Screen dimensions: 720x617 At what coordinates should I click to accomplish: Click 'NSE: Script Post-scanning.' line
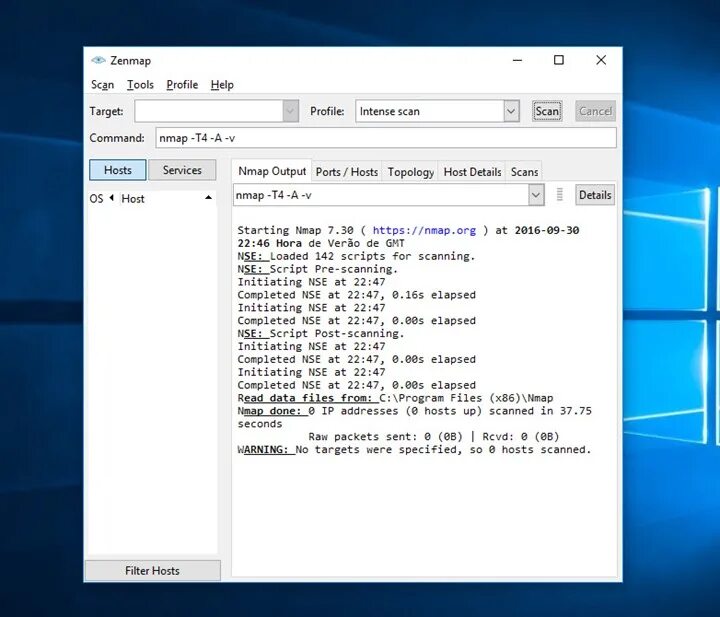pyautogui.click(x=321, y=334)
